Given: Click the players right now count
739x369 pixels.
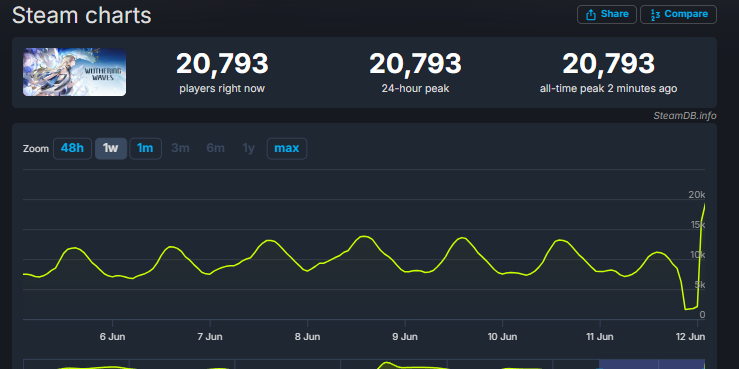Looking at the screenshot, I should click(x=222, y=64).
